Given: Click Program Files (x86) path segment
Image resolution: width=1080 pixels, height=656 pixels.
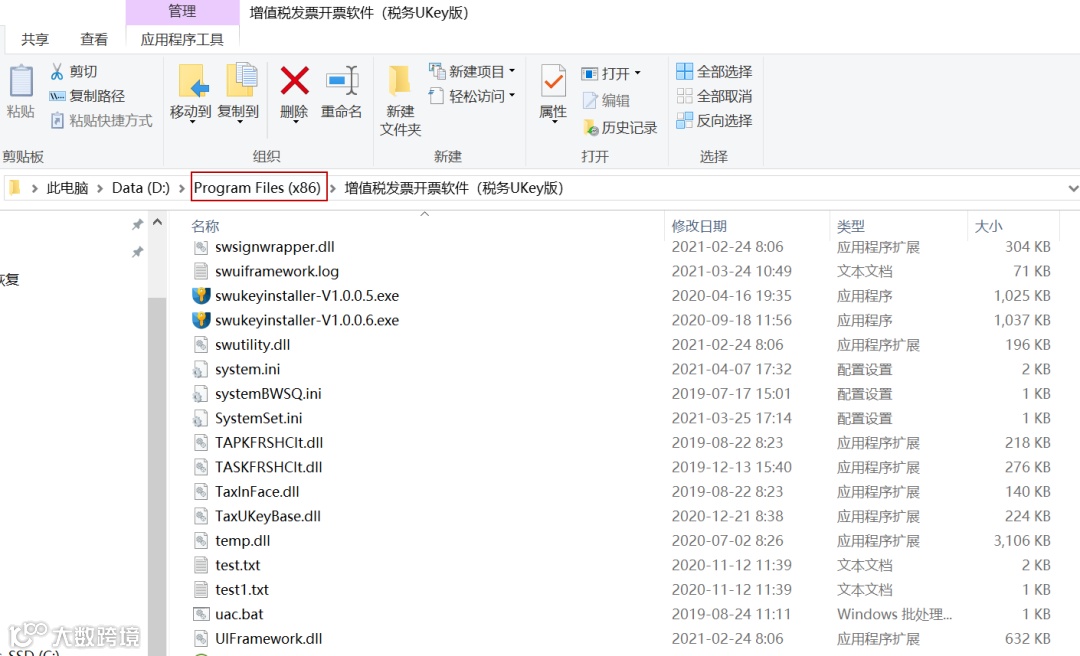Looking at the screenshot, I should (258, 188).
